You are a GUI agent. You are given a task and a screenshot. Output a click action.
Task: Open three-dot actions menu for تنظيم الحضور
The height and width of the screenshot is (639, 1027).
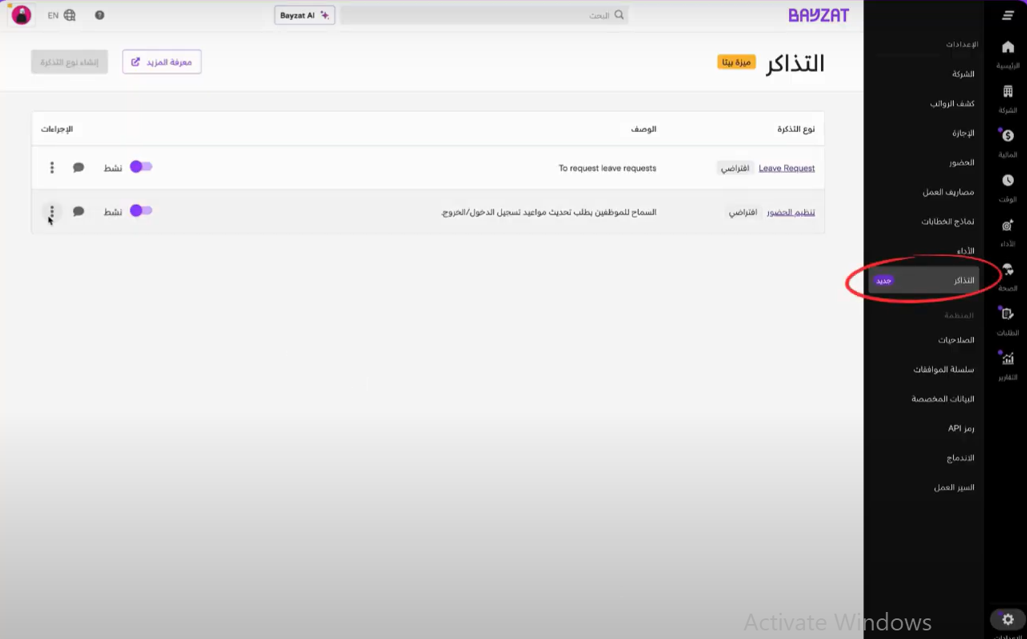pos(52,212)
